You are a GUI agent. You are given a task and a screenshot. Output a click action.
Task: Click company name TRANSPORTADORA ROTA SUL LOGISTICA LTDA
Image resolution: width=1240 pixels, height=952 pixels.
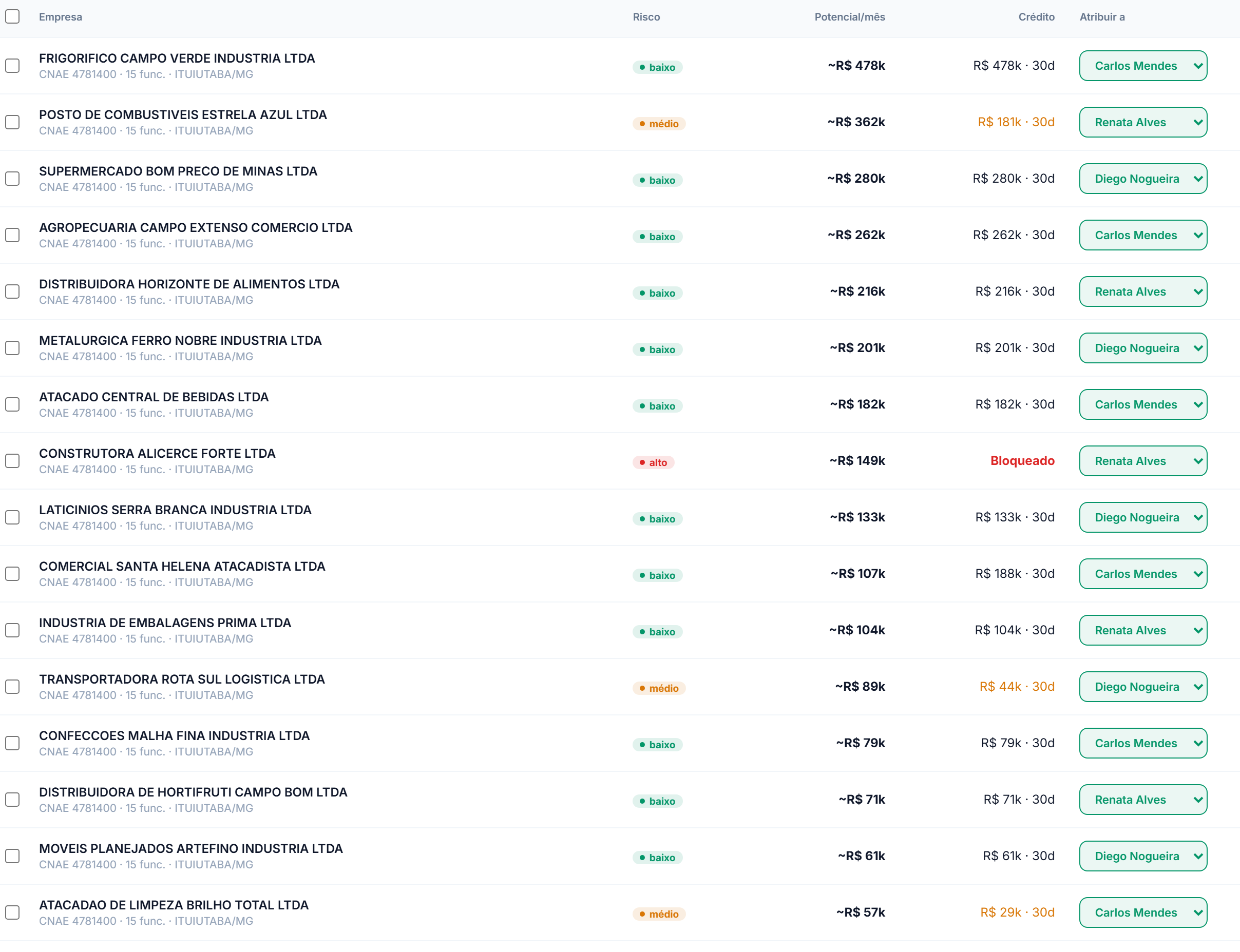[x=182, y=679]
